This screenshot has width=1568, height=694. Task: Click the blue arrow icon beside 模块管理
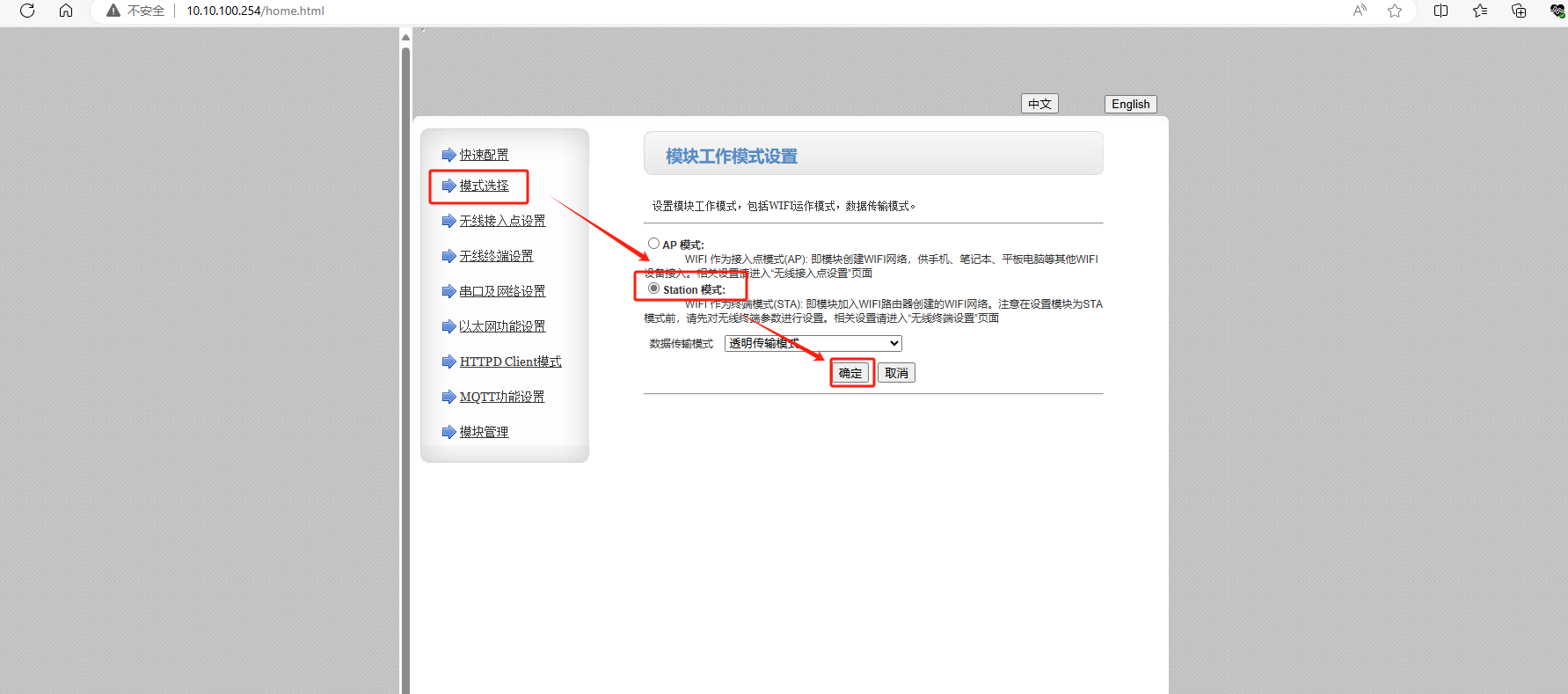point(449,432)
